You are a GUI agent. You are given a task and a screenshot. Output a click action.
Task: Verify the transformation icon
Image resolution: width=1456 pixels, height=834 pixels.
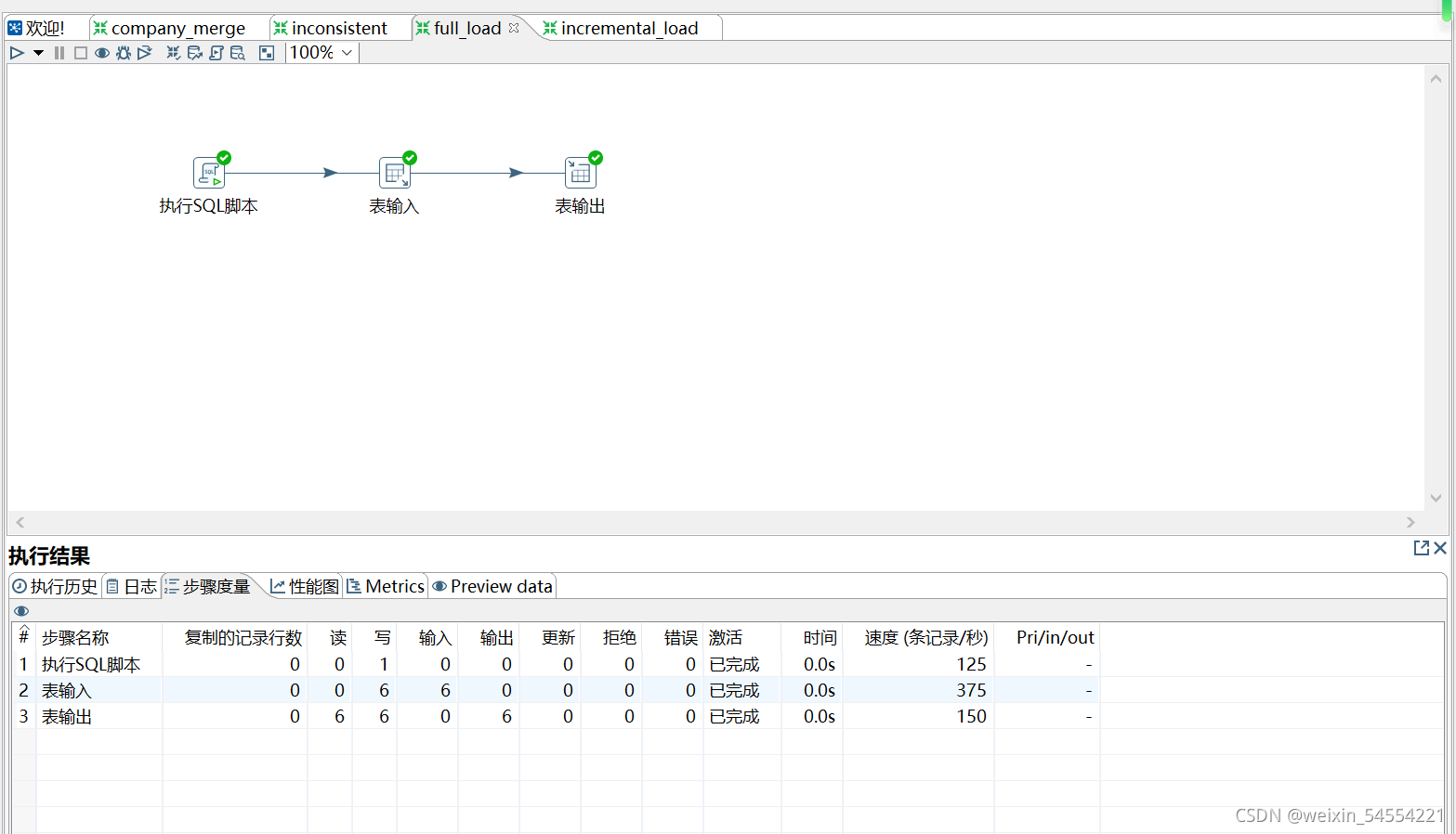pyautogui.click(x=174, y=53)
